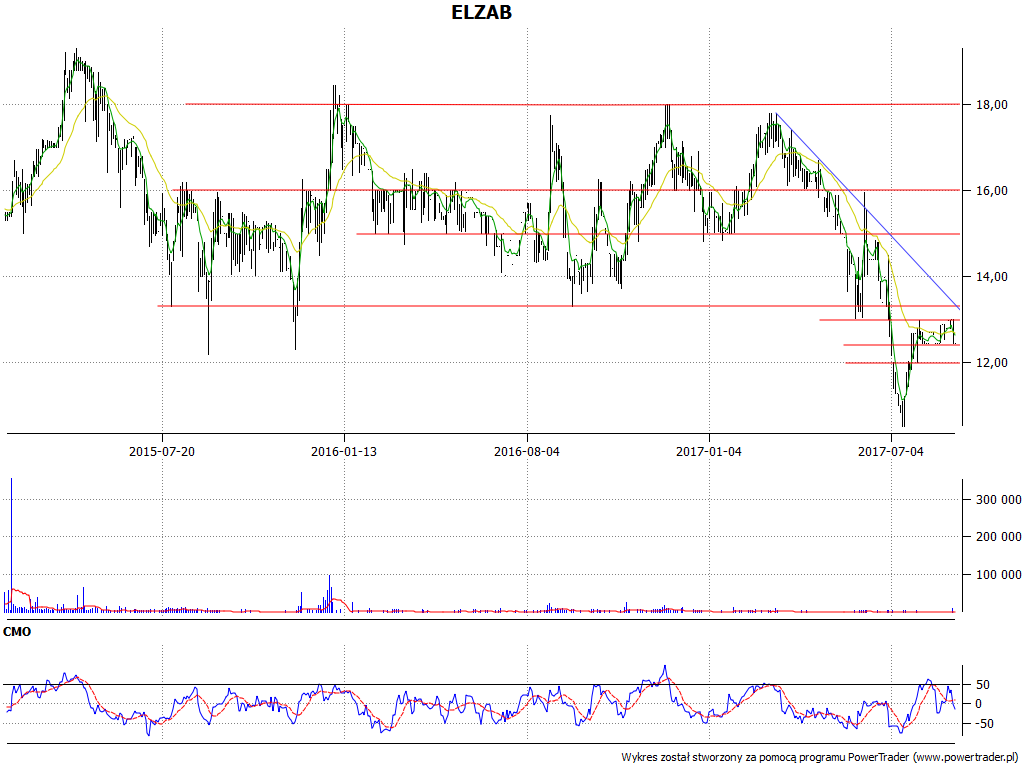The height and width of the screenshot is (768, 1024).
Task: Click the ELZAB chart title
Action: click(x=481, y=12)
